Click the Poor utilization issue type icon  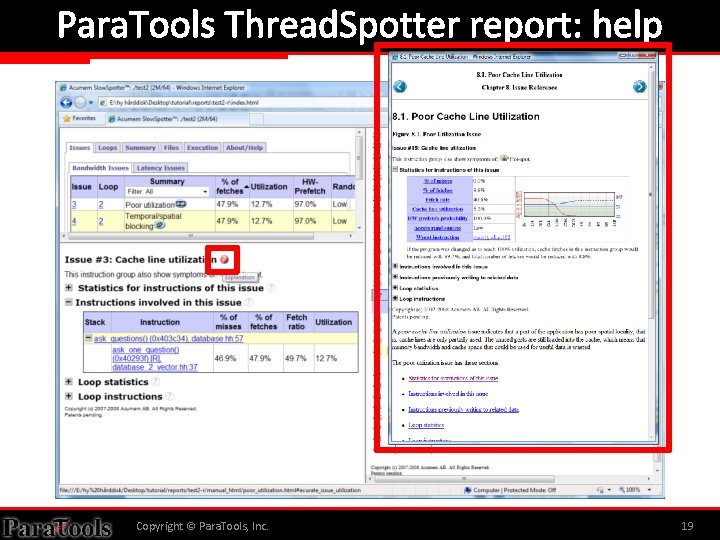[181, 204]
